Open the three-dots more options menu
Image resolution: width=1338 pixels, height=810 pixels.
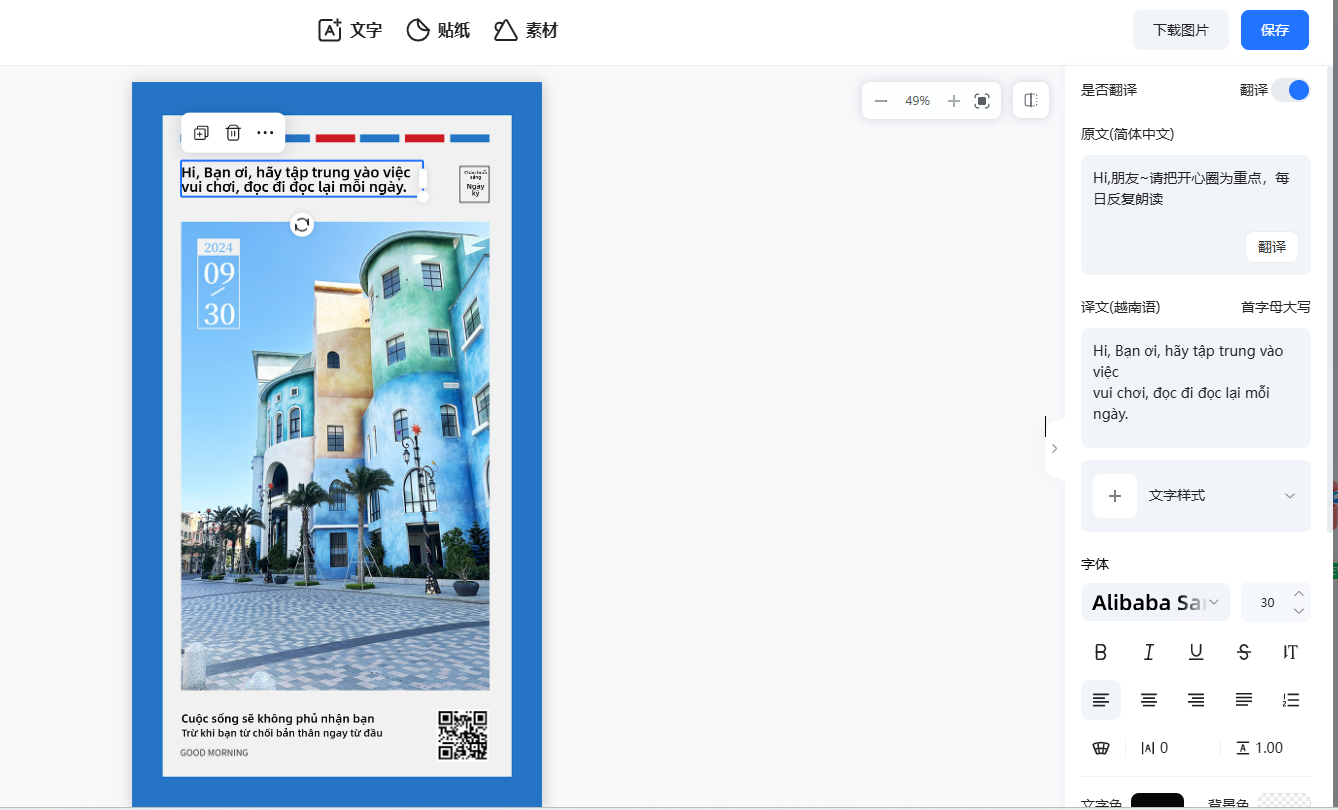pos(265,133)
